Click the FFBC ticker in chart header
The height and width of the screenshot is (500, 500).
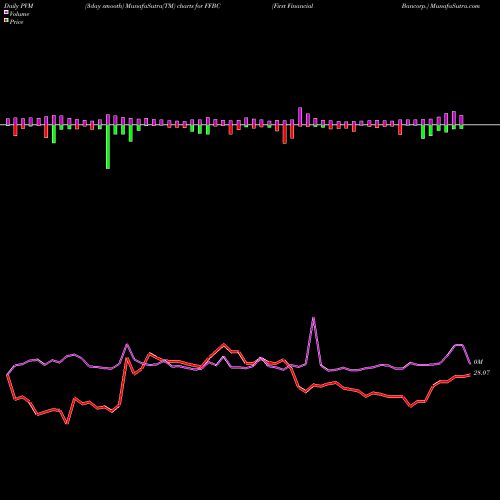click(213, 6)
